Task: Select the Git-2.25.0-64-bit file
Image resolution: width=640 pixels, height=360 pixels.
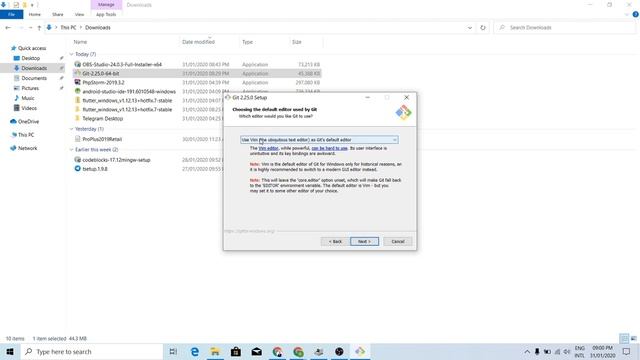Action: (101, 73)
